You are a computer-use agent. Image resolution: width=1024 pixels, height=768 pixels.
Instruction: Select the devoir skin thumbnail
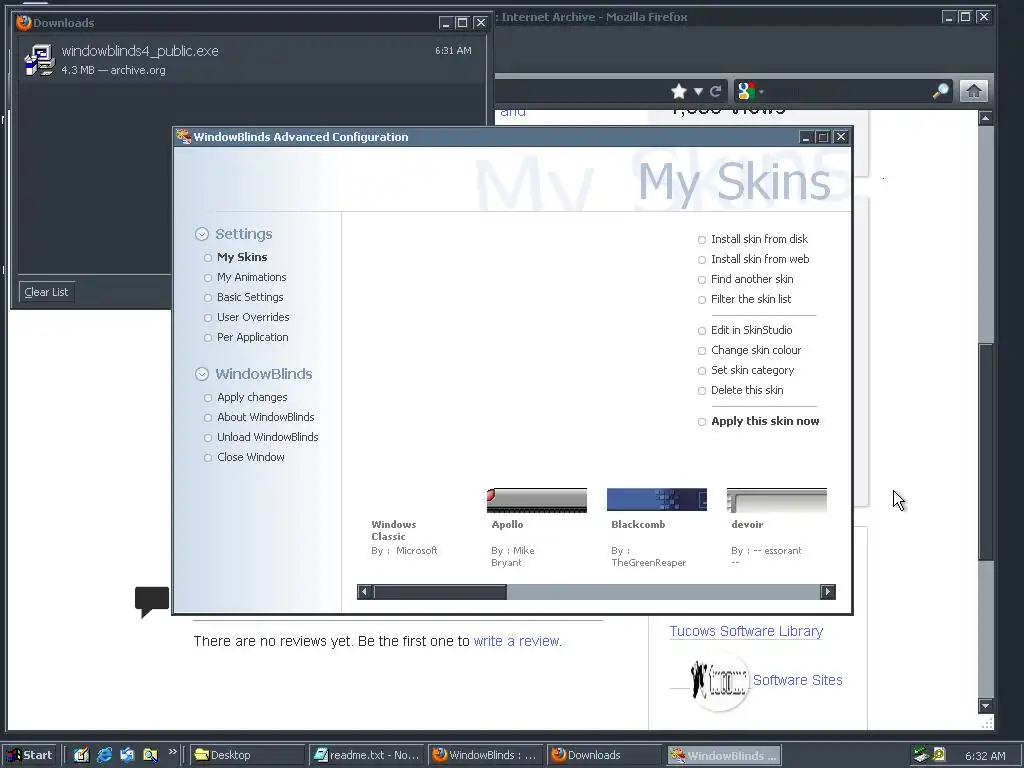pyautogui.click(x=776, y=500)
